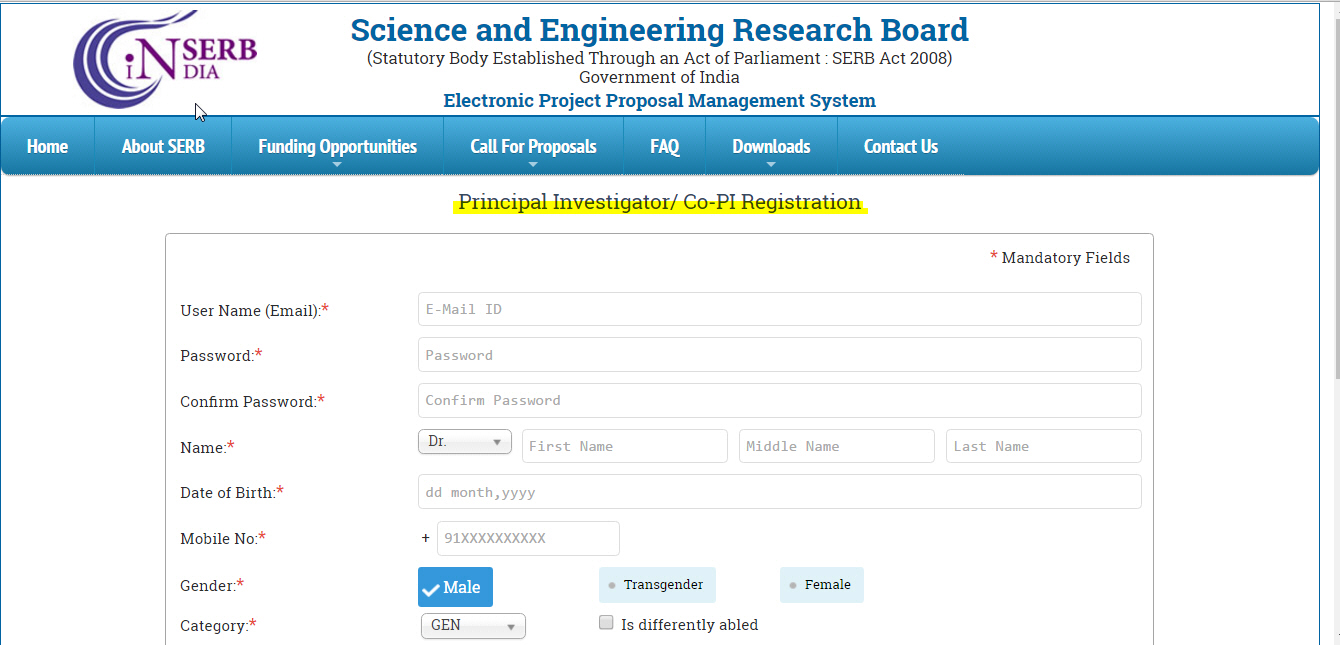Check the Is differently abled checkbox
The image size is (1340, 645).
606,621
